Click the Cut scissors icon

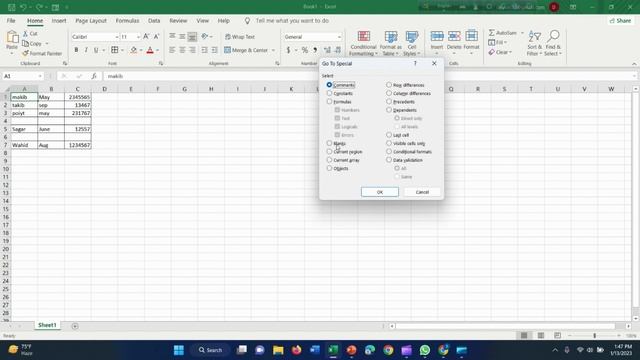pos(25,33)
